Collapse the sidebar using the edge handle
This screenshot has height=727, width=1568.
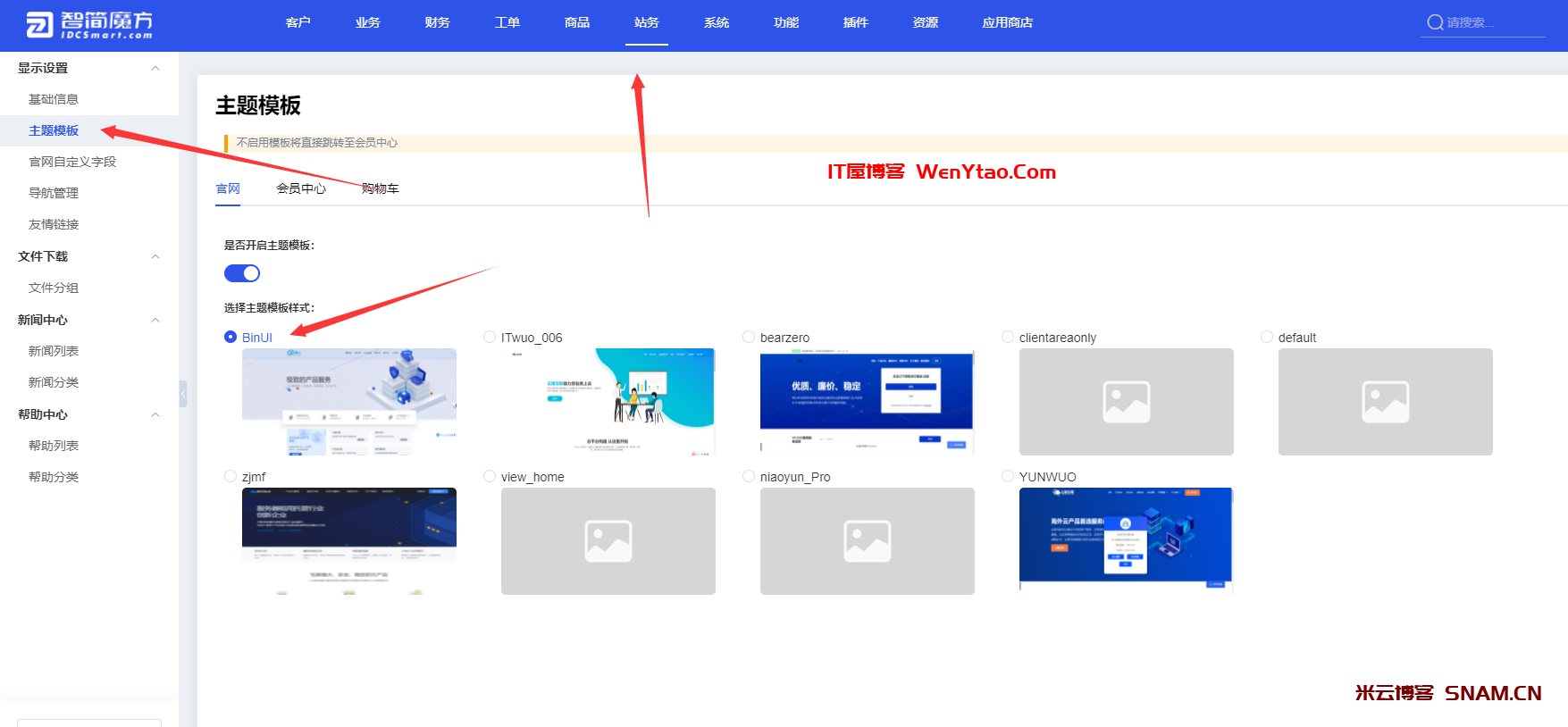click(x=183, y=393)
